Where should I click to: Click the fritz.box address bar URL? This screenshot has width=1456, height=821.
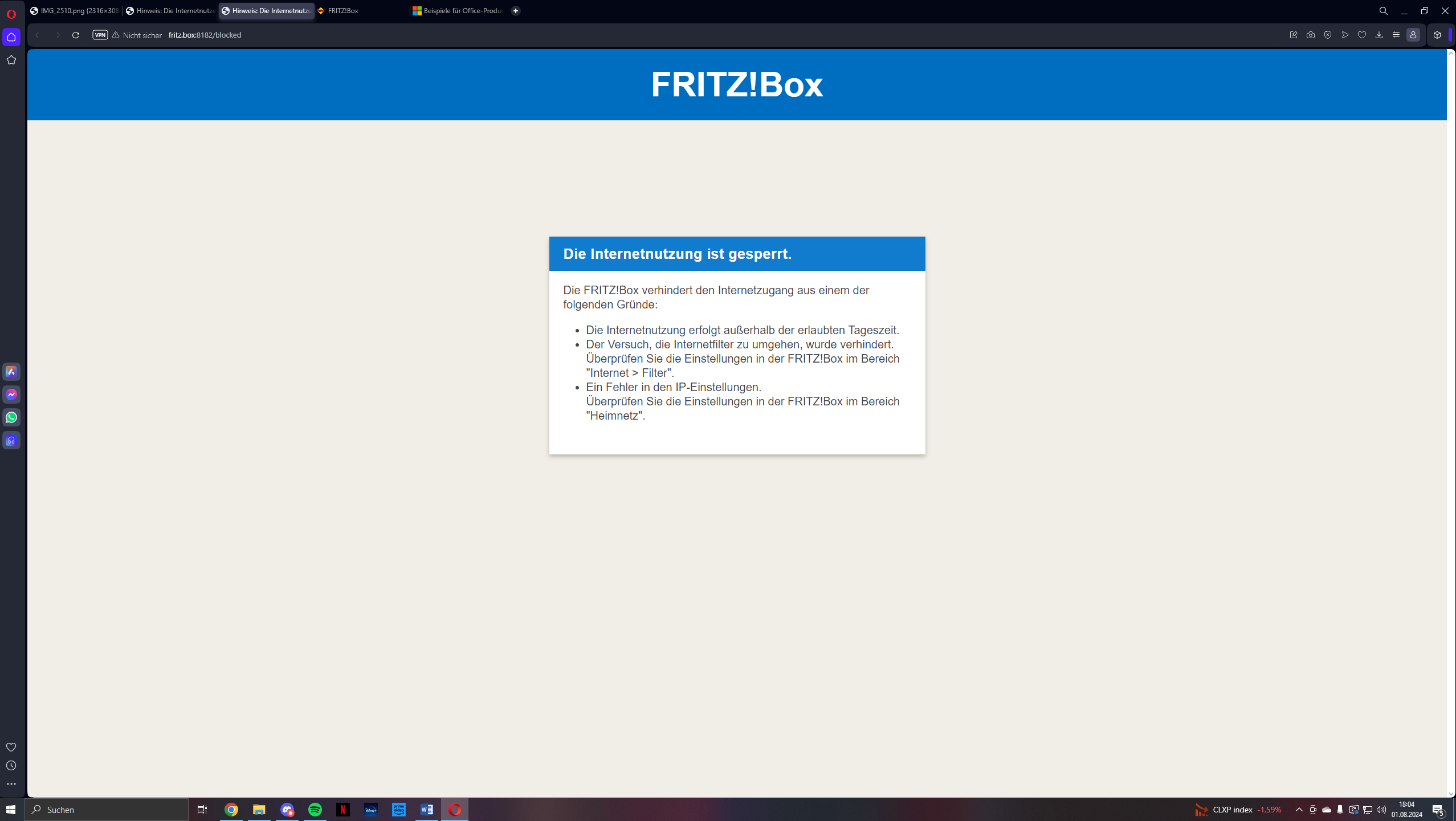[x=205, y=35]
